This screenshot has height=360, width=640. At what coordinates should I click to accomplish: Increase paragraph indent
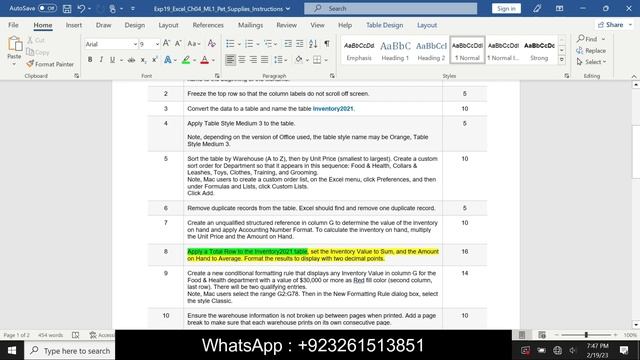click(300, 44)
